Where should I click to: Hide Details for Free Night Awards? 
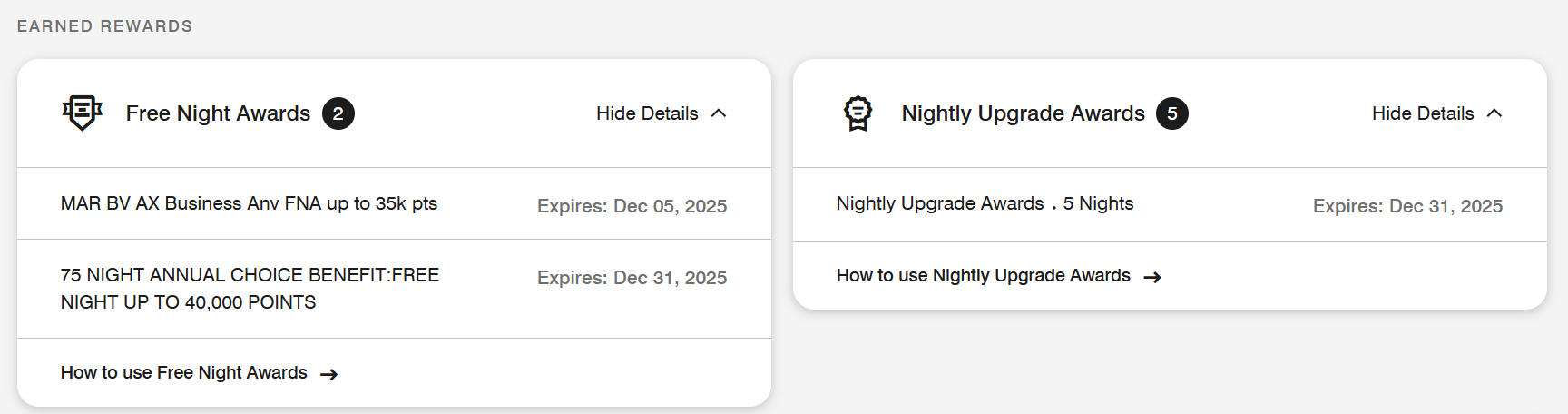(x=647, y=113)
